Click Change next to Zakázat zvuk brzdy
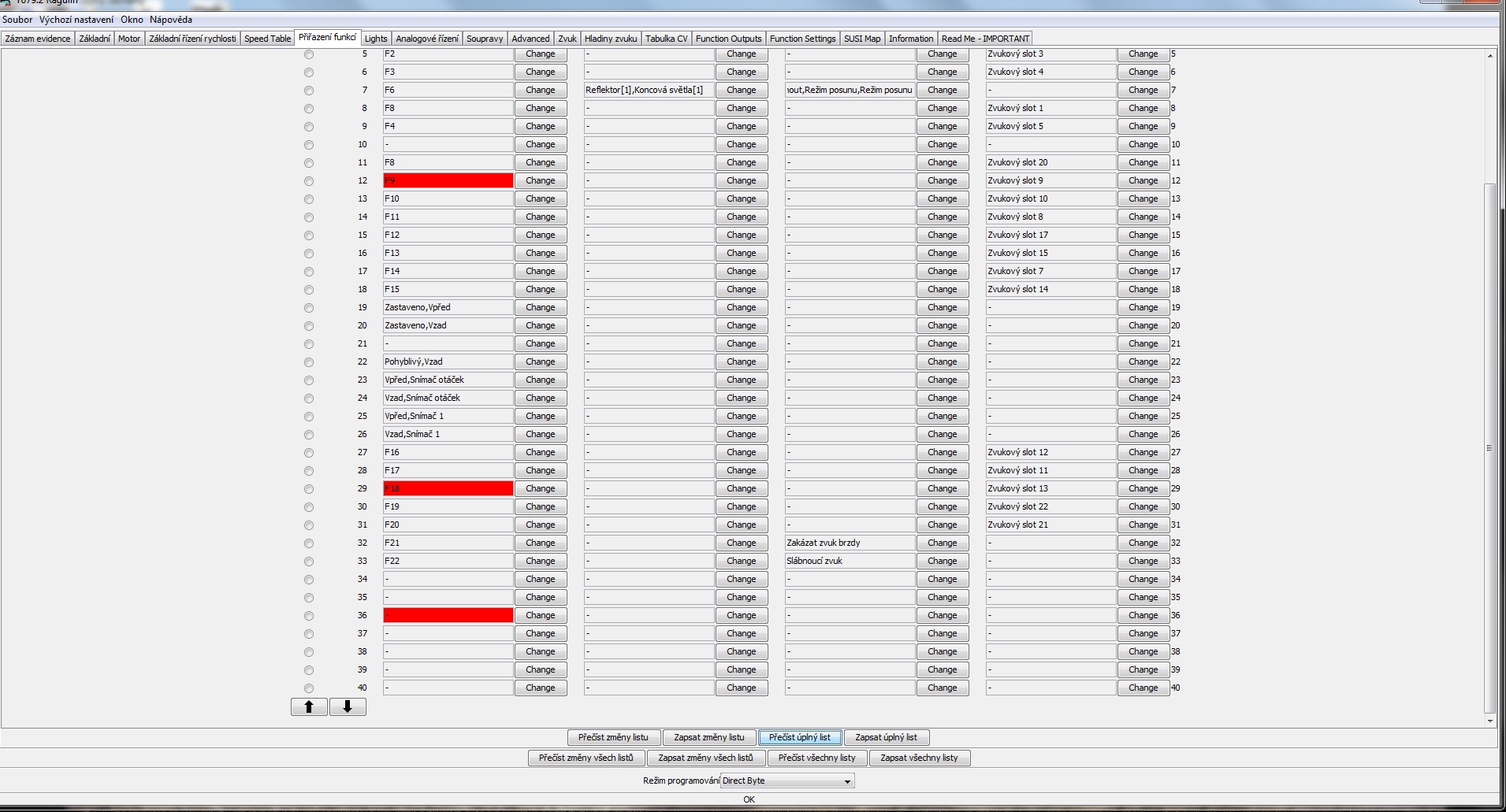 click(x=942, y=543)
